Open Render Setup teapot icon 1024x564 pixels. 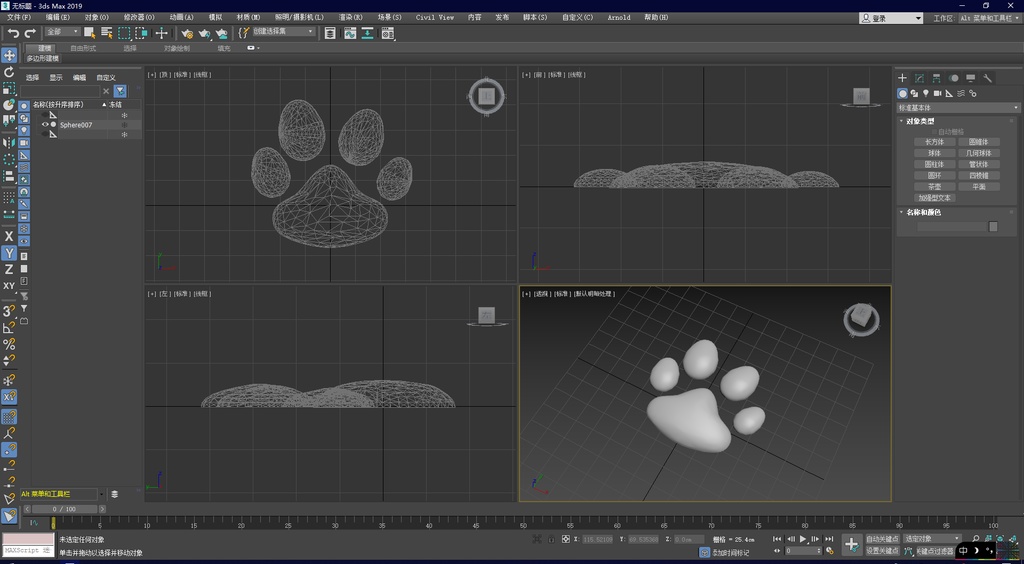click(x=187, y=33)
